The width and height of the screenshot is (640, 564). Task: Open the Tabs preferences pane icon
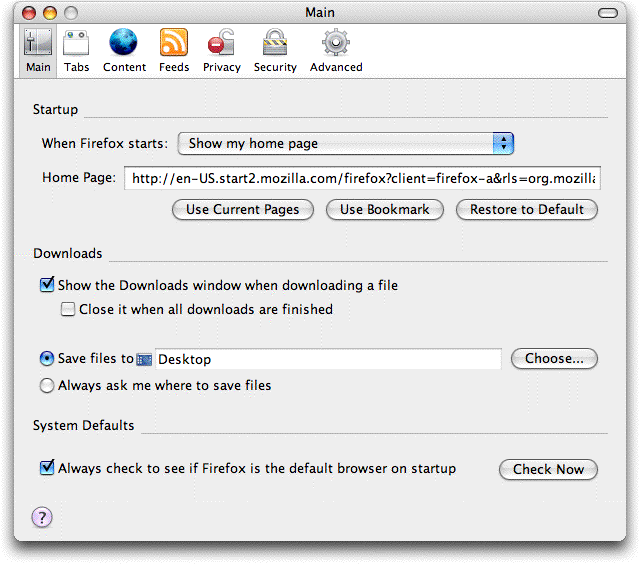point(76,43)
